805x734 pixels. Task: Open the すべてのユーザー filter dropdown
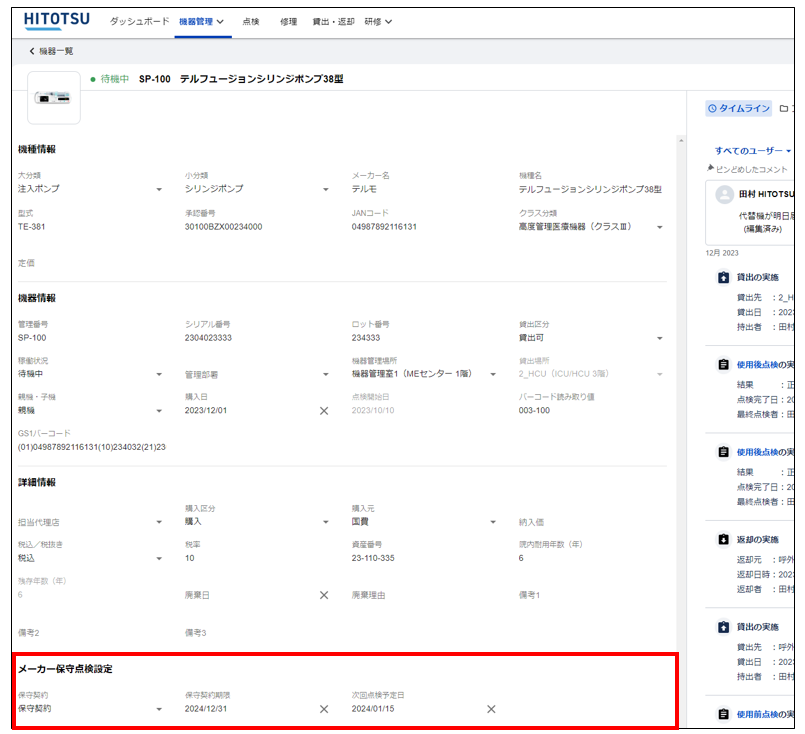[x=753, y=151]
